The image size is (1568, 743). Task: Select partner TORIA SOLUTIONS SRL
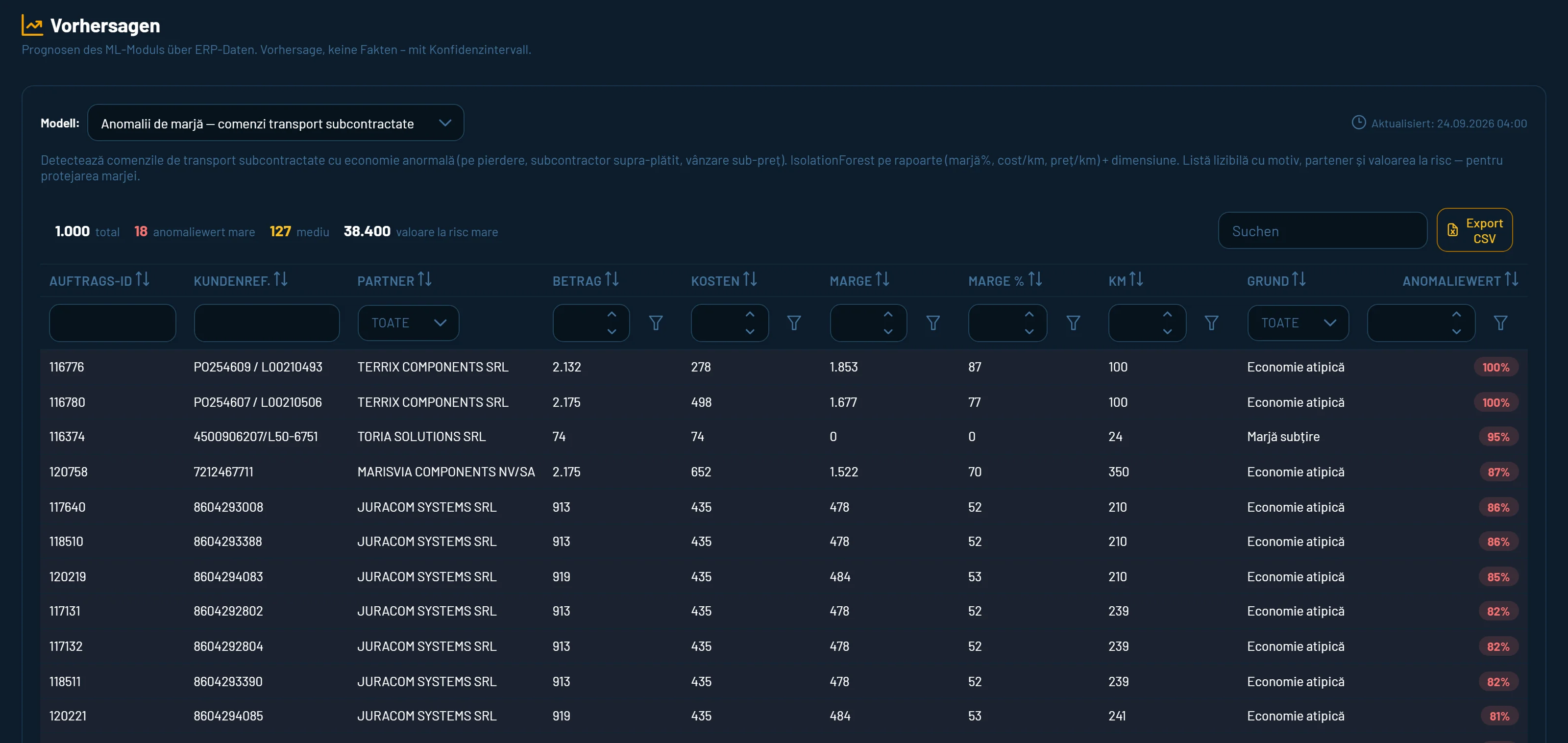[x=421, y=437]
